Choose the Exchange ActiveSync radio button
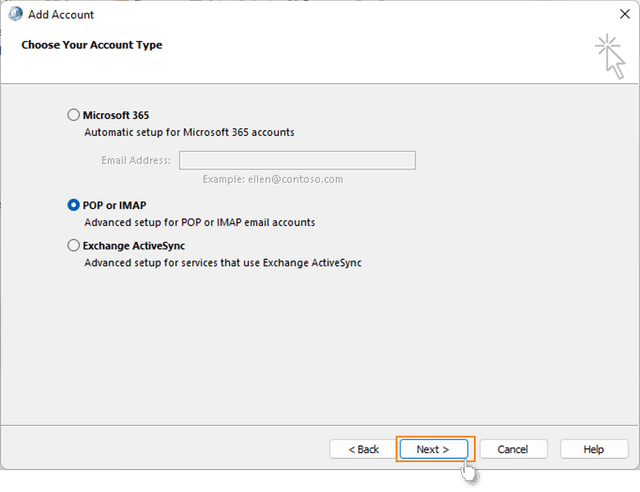 [73, 245]
